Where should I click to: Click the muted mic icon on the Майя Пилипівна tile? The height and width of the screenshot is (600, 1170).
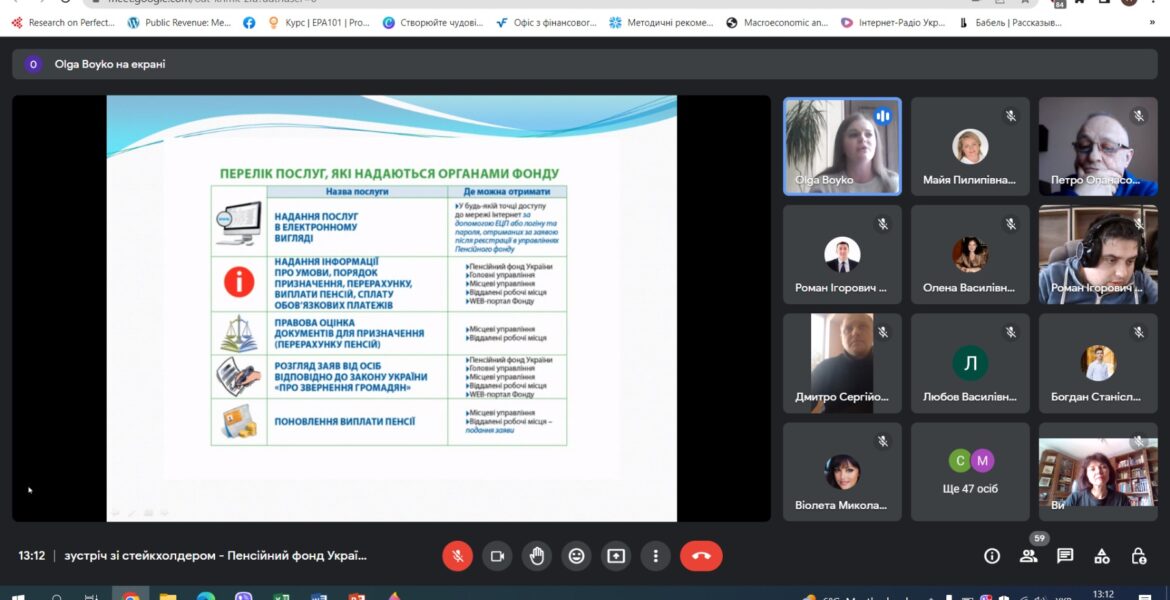(x=1010, y=116)
